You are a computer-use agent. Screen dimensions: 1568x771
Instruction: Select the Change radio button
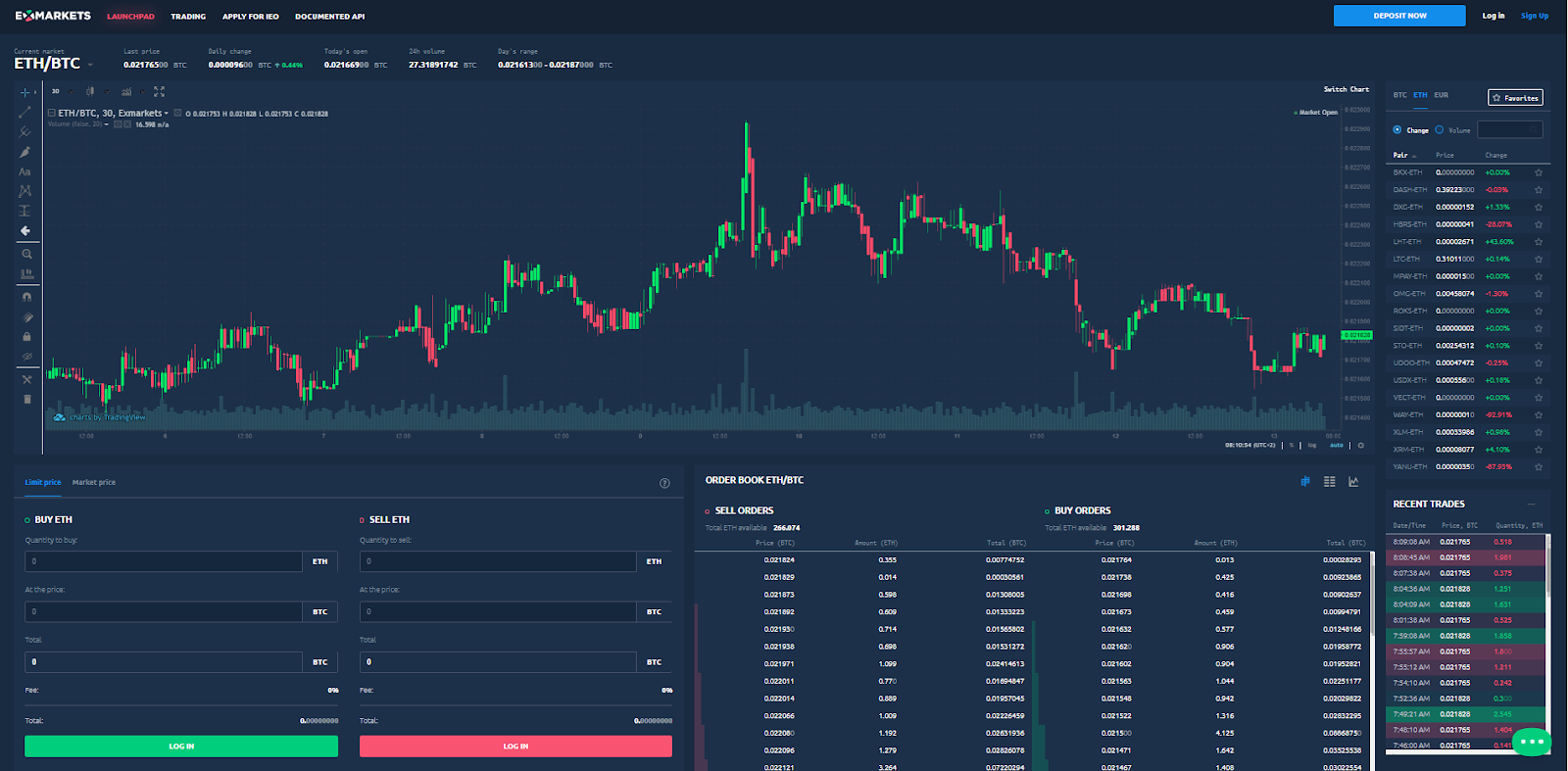[1397, 130]
